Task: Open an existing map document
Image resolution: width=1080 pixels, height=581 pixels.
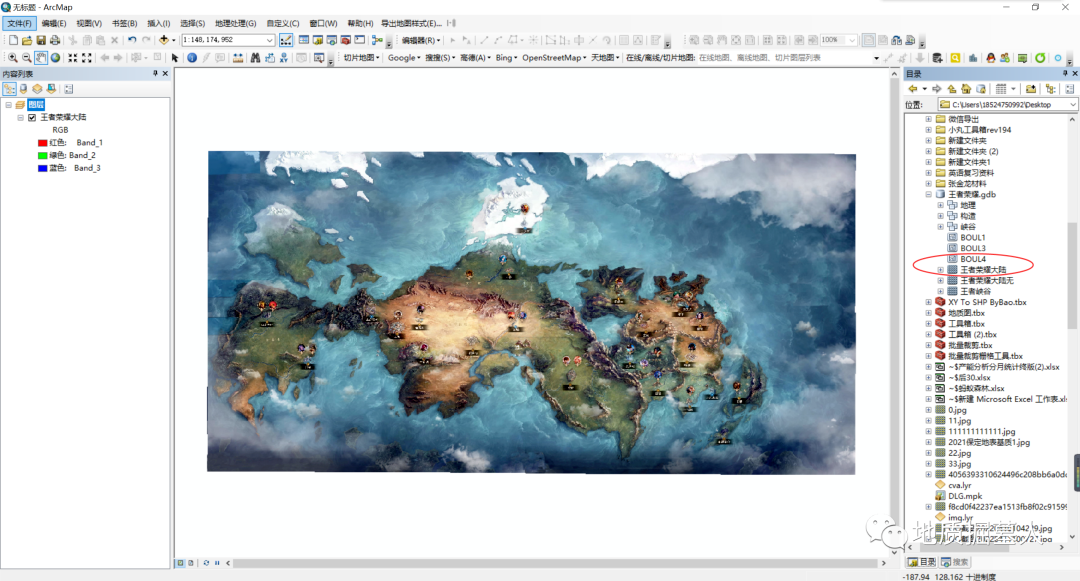Action: (x=27, y=41)
